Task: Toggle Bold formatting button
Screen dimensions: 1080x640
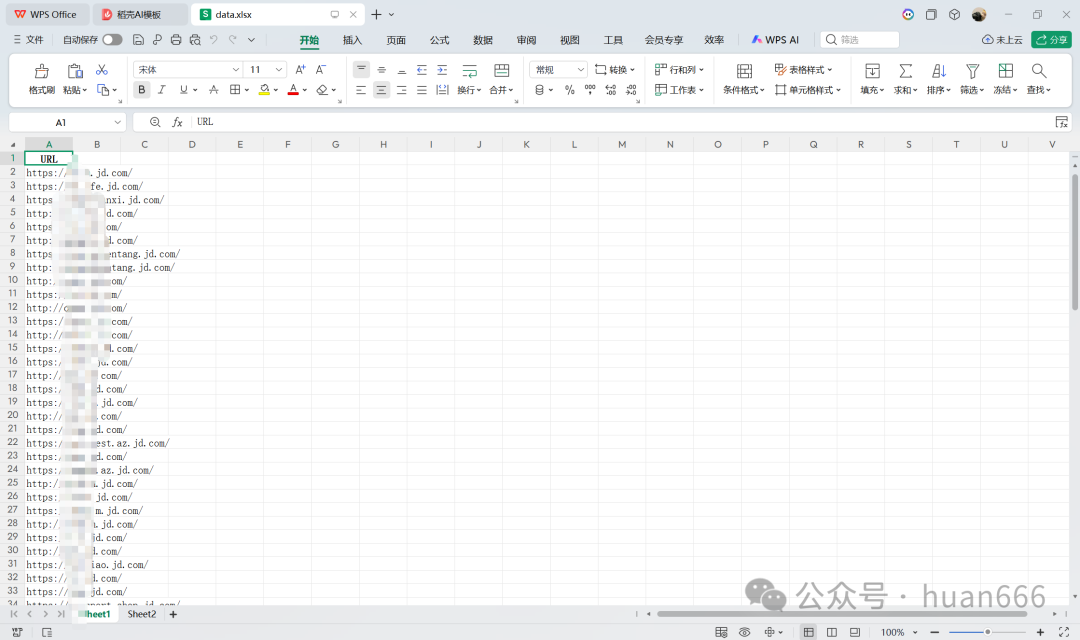Action: click(141, 90)
